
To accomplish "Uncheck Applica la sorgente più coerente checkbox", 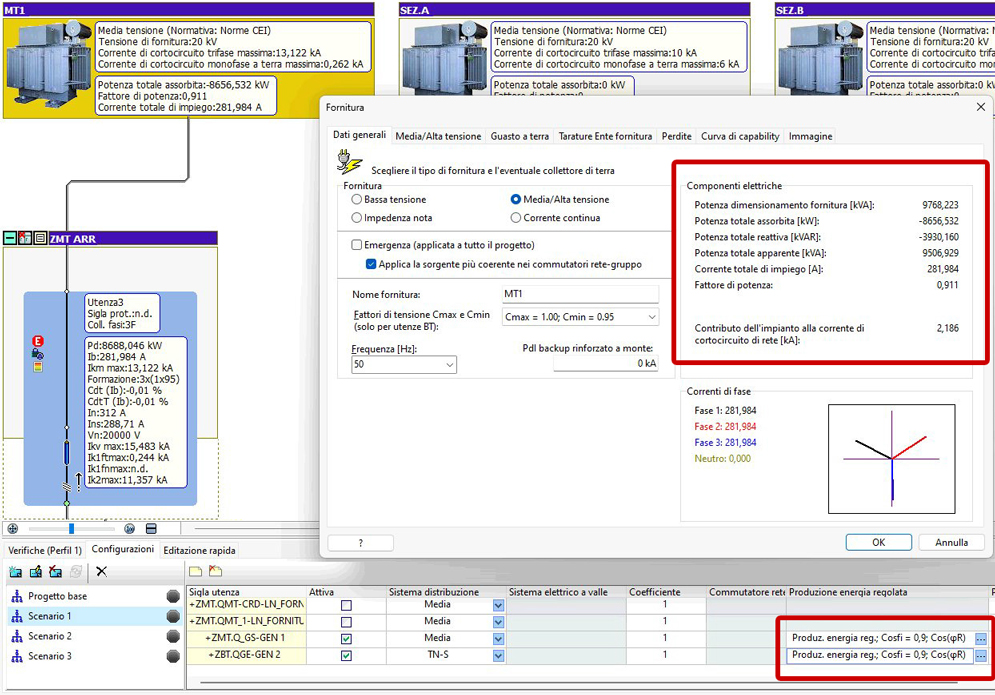I will point(371,264).
